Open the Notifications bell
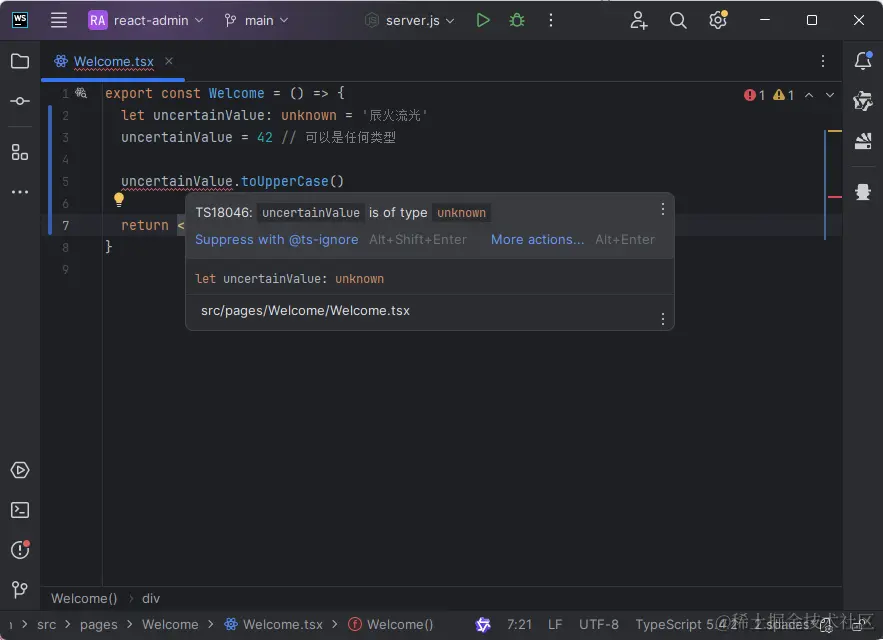The height and width of the screenshot is (640, 883). point(863,61)
